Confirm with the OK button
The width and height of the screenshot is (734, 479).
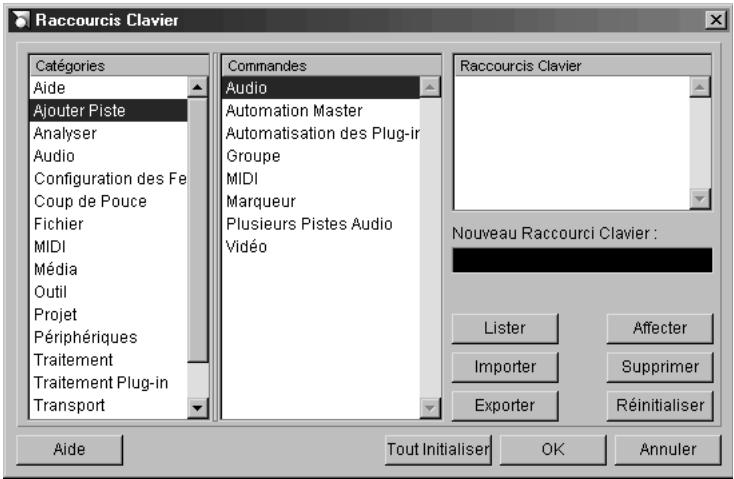tap(553, 450)
